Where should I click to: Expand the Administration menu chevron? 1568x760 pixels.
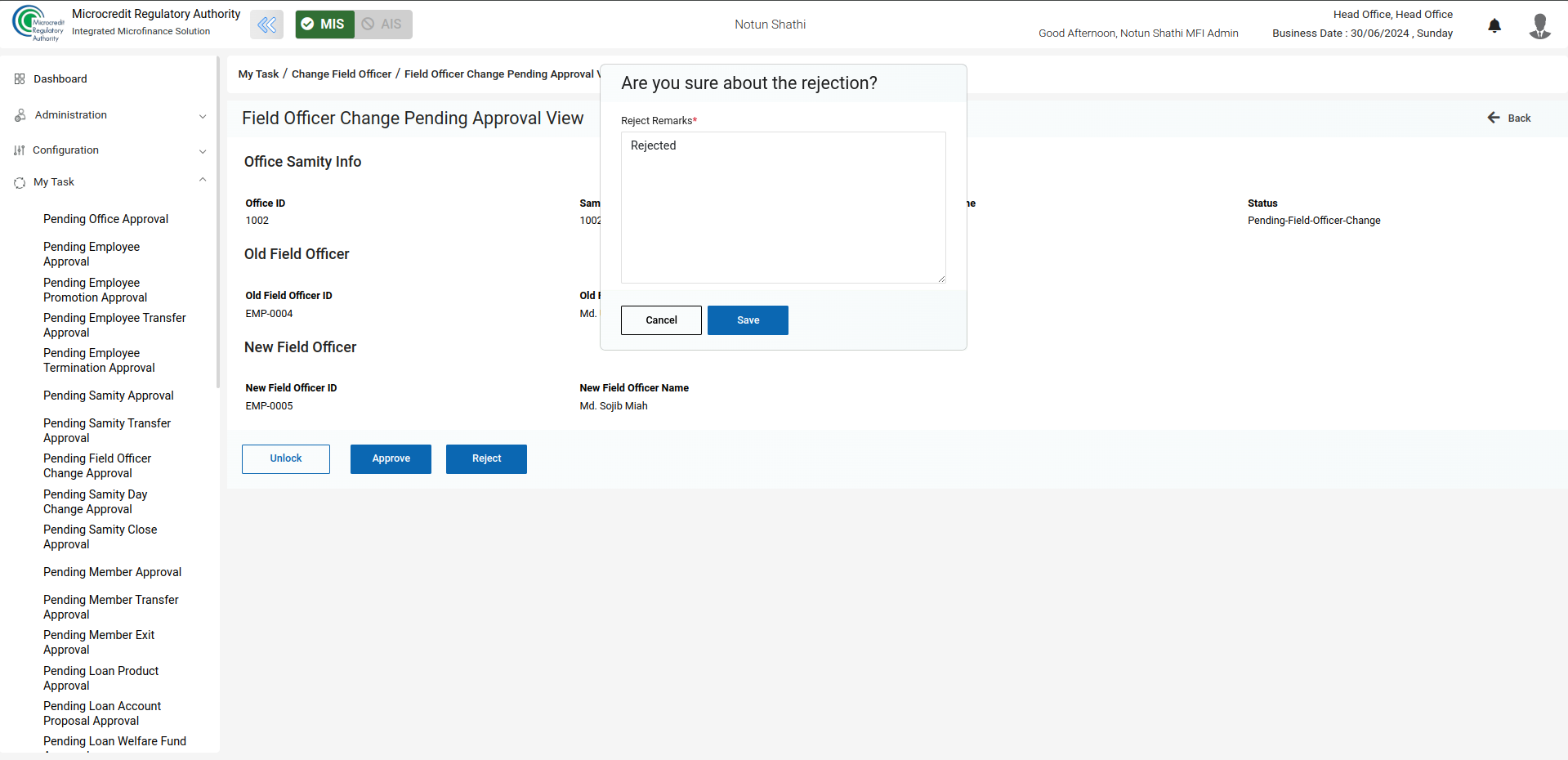(x=203, y=116)
